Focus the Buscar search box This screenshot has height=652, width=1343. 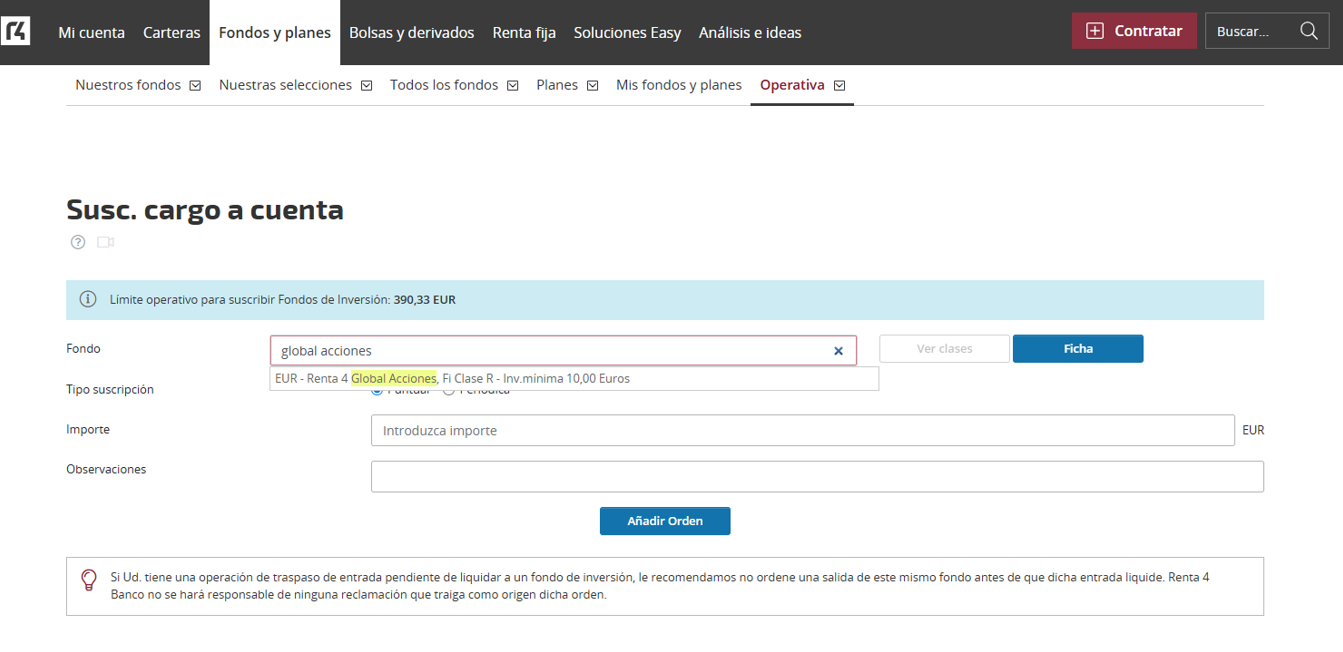click(x=1268, y=31)
